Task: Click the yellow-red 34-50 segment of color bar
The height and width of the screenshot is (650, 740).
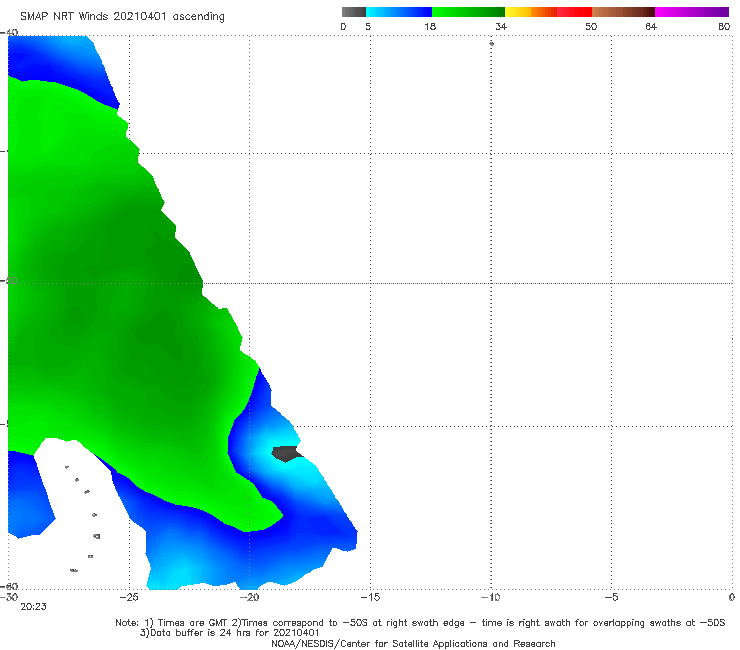Action: tap(548, 12)
